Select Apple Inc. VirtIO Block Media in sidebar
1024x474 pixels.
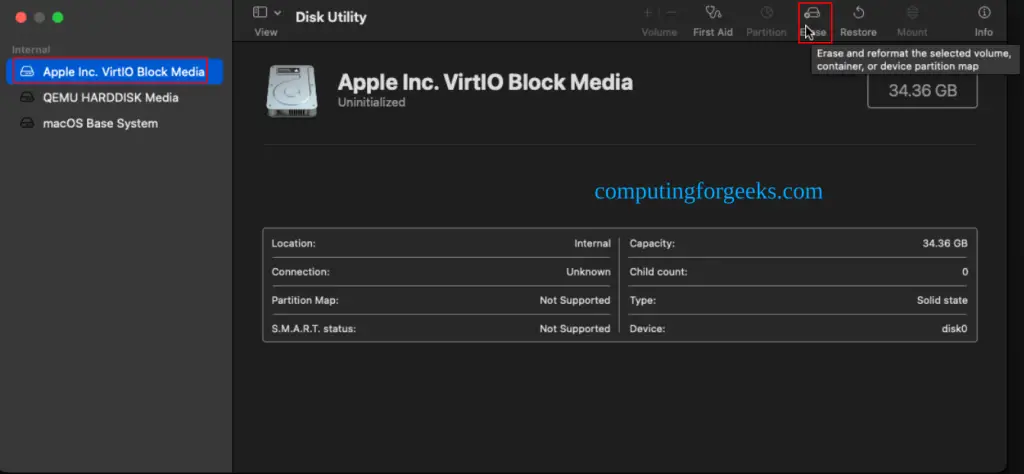click(x=115, y=72)
